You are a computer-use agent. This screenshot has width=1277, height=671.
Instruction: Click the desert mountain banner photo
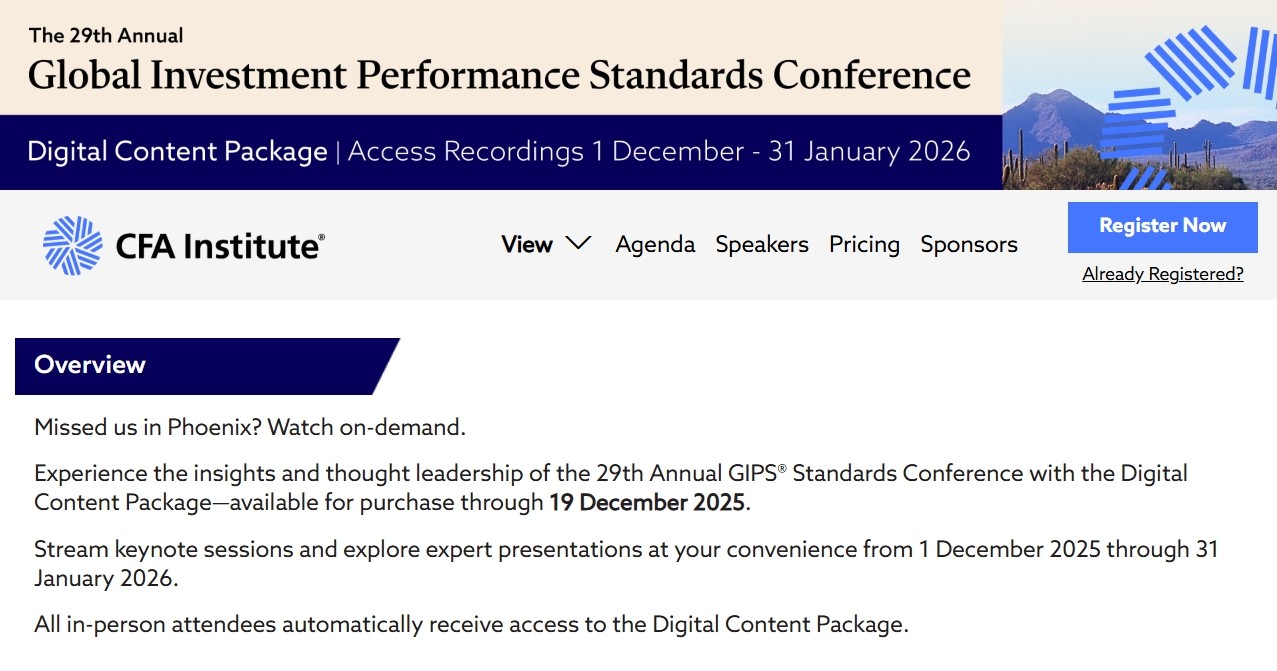(1060, 130)
